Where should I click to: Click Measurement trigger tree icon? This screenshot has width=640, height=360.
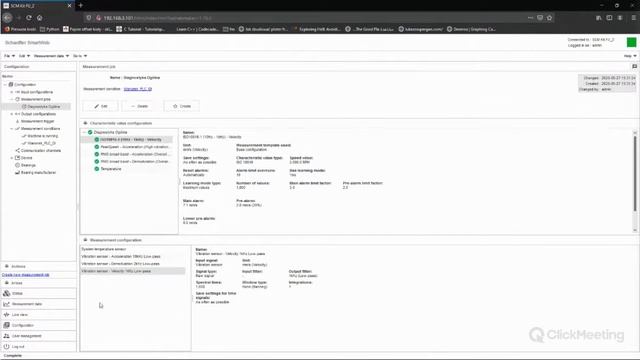18,121
